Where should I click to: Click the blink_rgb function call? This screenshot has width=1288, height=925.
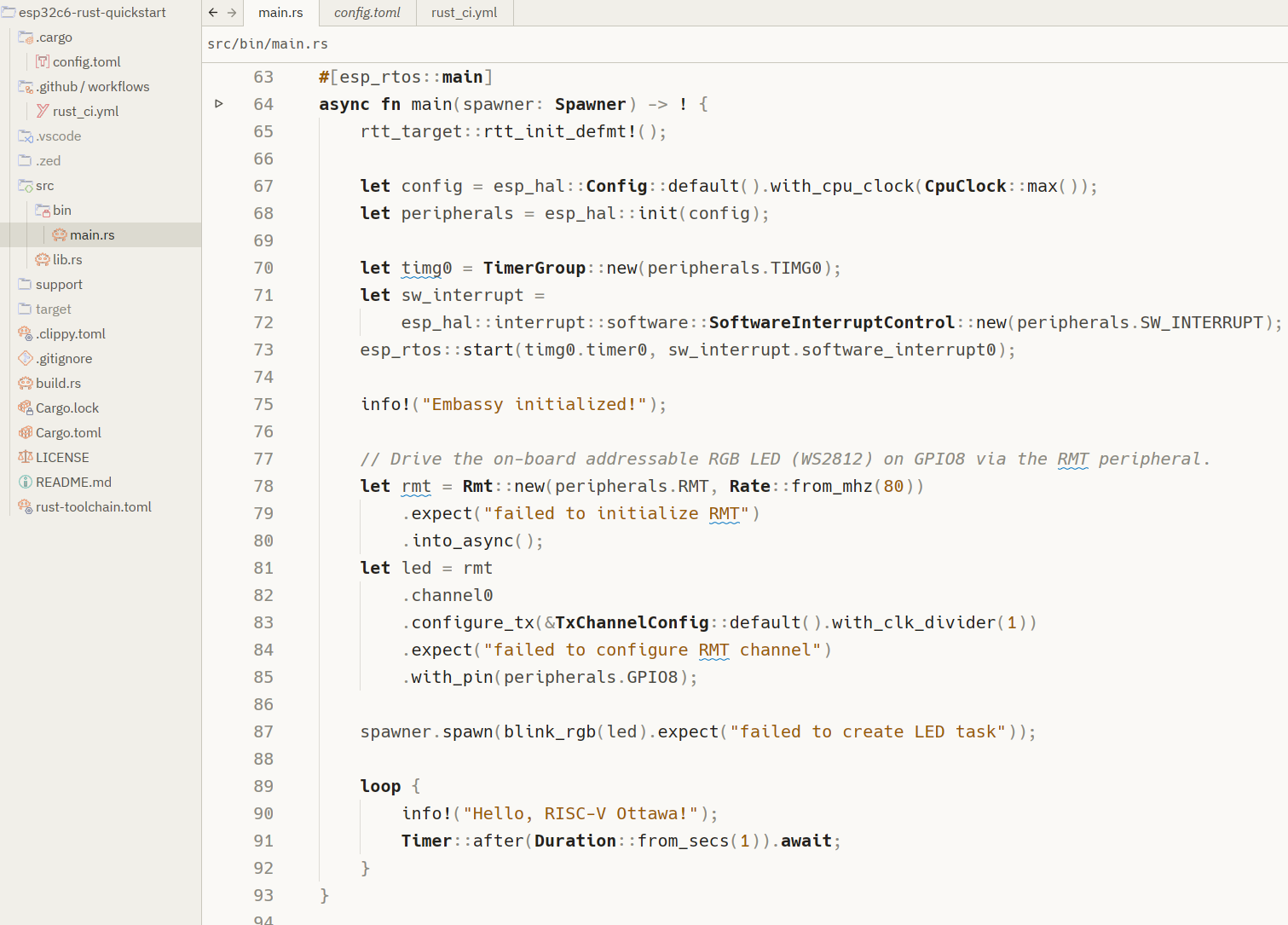(550, 731)
